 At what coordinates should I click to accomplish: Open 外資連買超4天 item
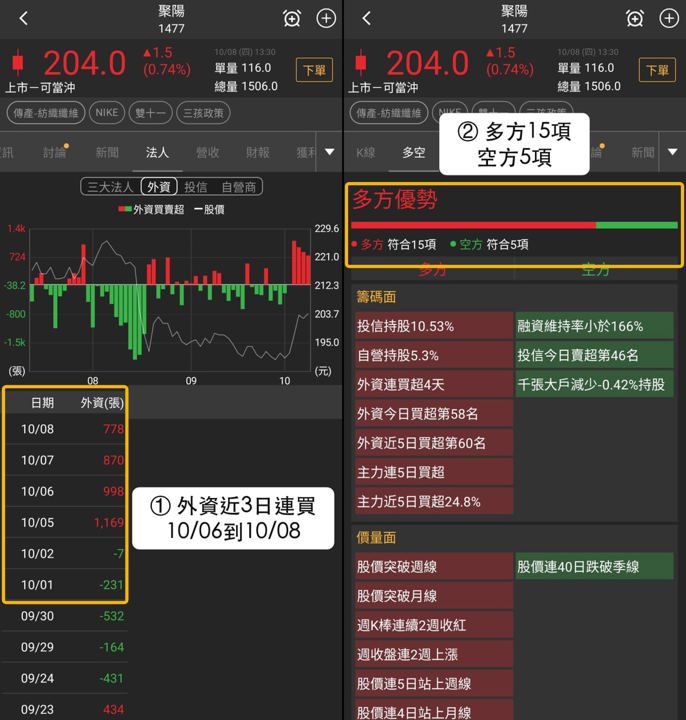[x=434, y=384]
